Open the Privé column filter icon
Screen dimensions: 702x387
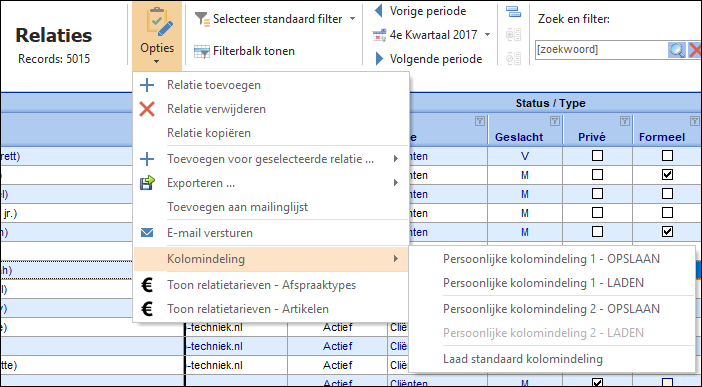pos(625,121)
